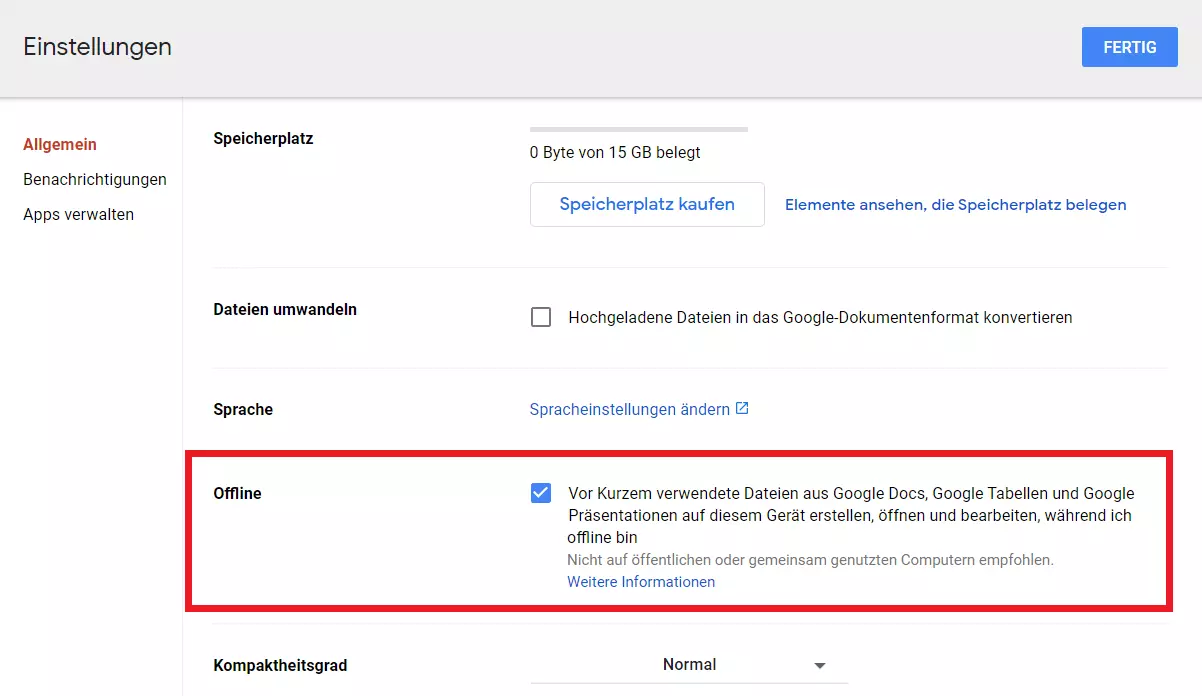Click the Sprache label
The height and width of the screenshot is (696, 1202).
(243, 409)
